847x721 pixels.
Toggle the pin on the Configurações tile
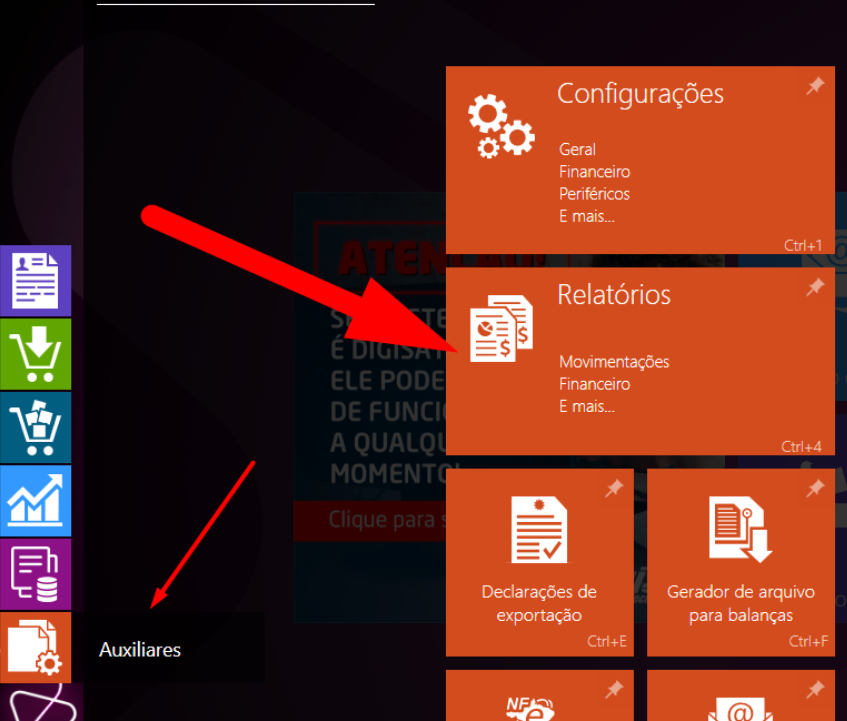(815, 87)
